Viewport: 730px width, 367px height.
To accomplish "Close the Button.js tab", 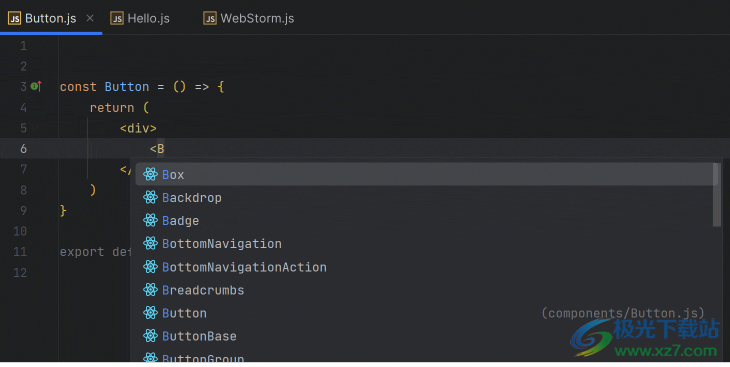I will [x=90, y=18].
